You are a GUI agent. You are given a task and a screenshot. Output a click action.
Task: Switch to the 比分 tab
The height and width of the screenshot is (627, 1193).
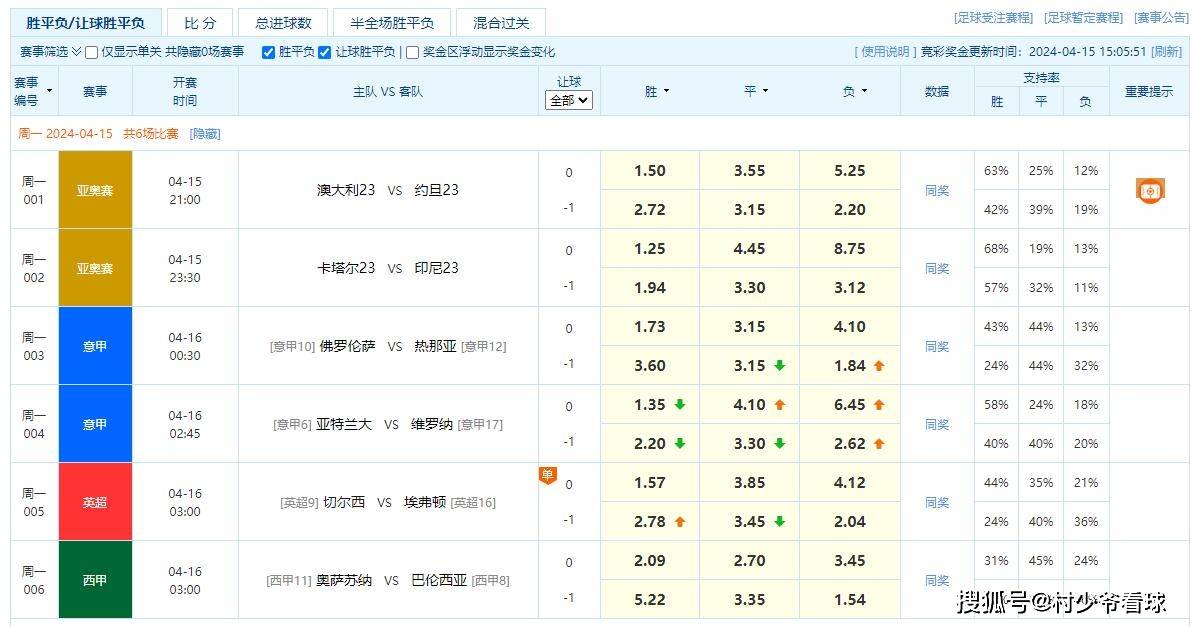199,21
